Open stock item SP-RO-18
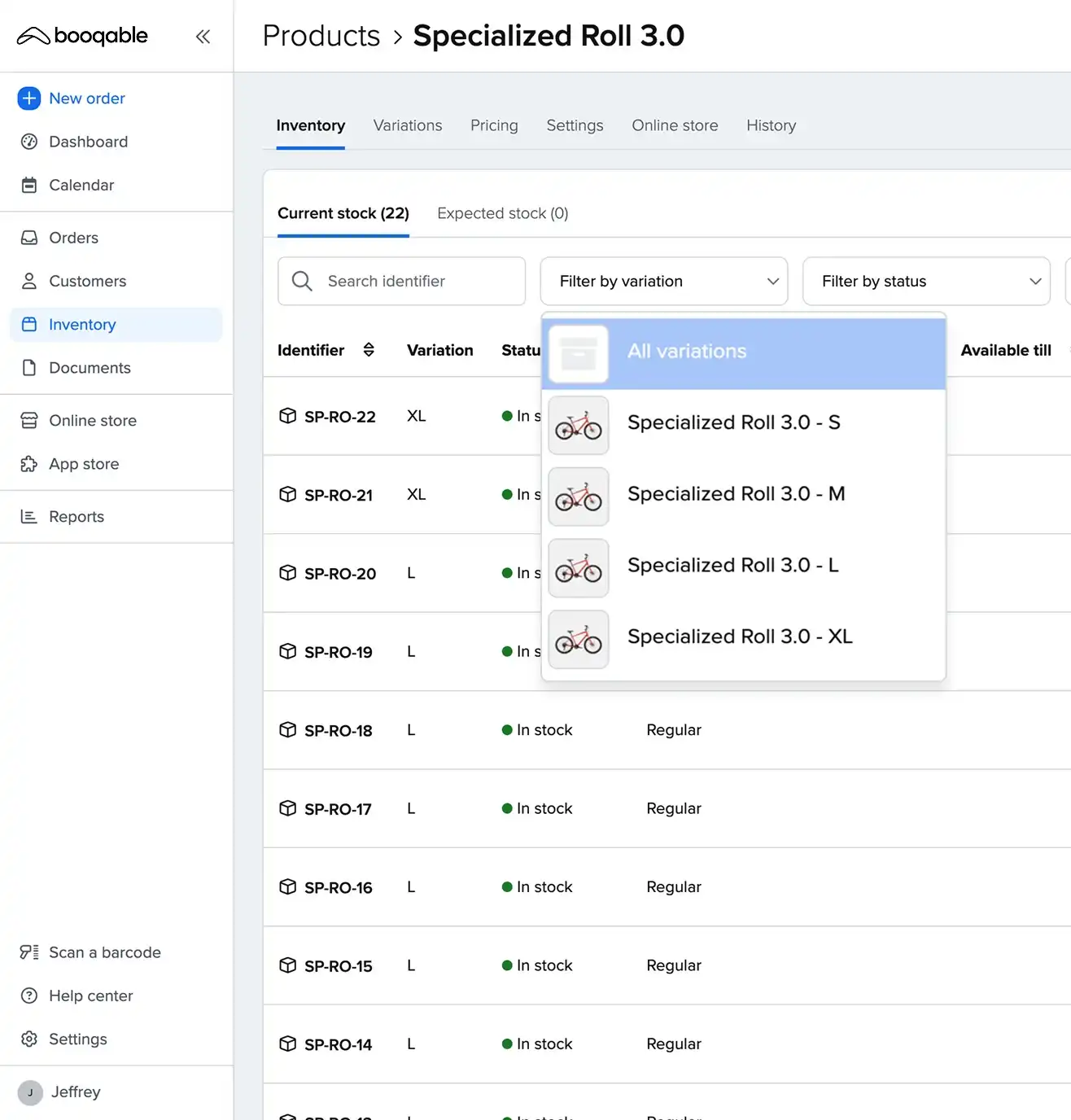This screenshot has height=1120, width=1071. pyautogui.click(x=338, y=731)
